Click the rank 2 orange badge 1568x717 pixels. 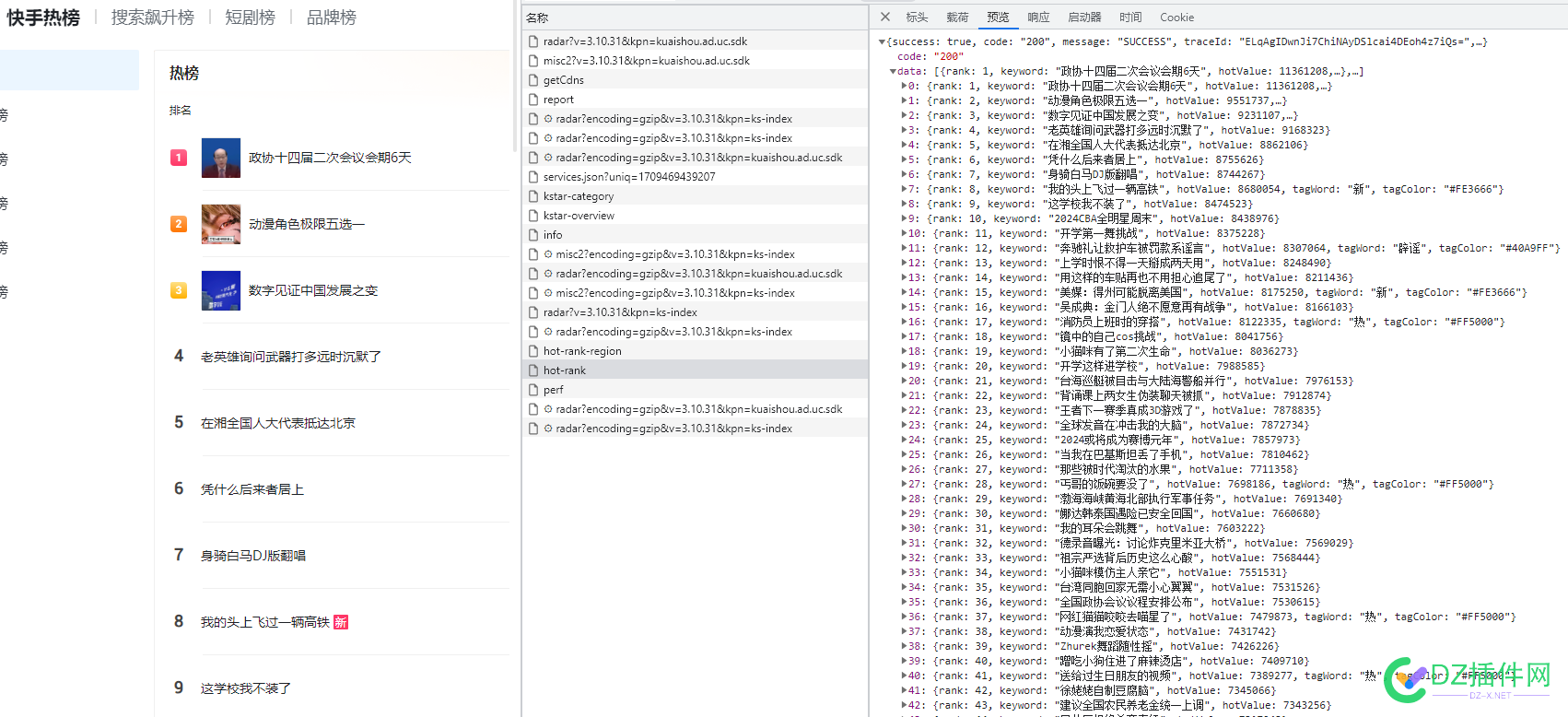(179, 224)
